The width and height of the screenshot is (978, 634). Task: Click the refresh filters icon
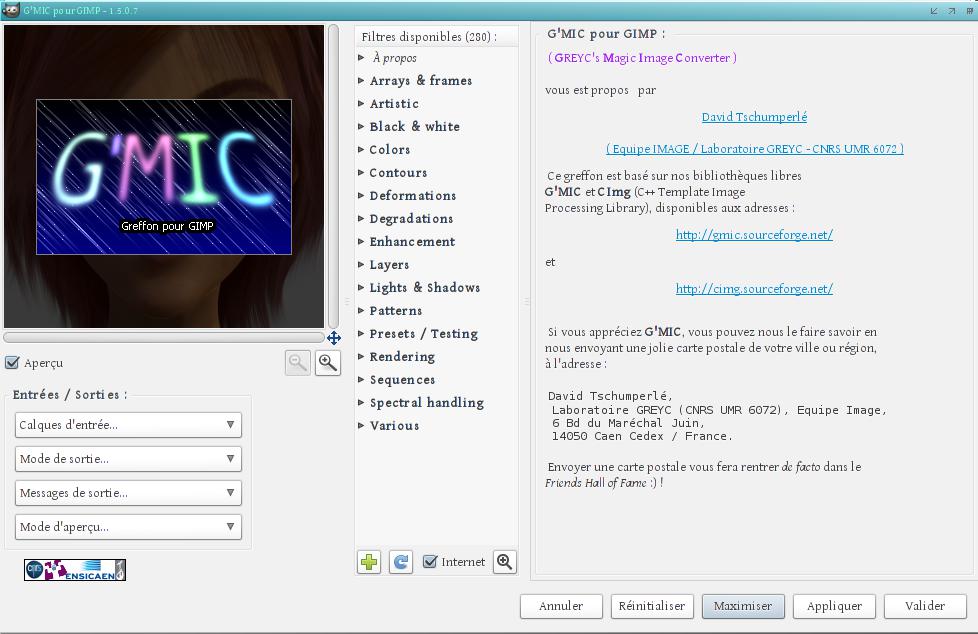click(x=400, y=562)
